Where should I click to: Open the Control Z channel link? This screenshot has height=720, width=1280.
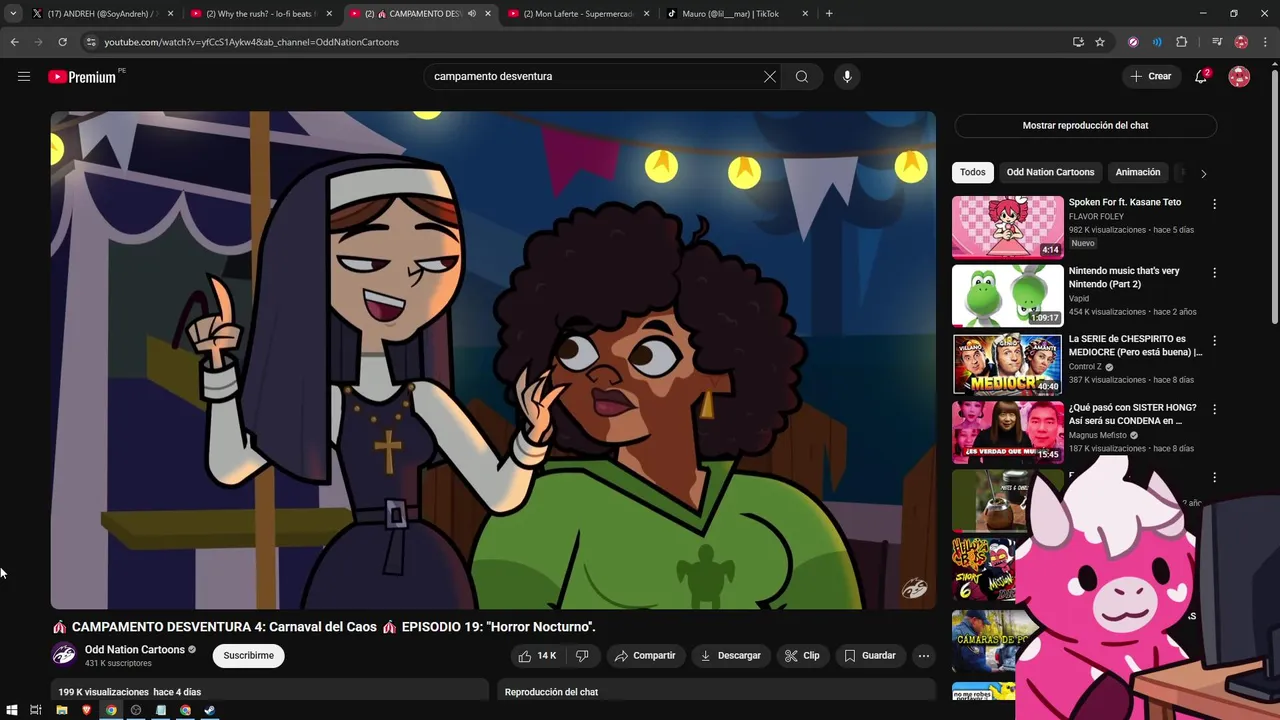click(1085, 367)
